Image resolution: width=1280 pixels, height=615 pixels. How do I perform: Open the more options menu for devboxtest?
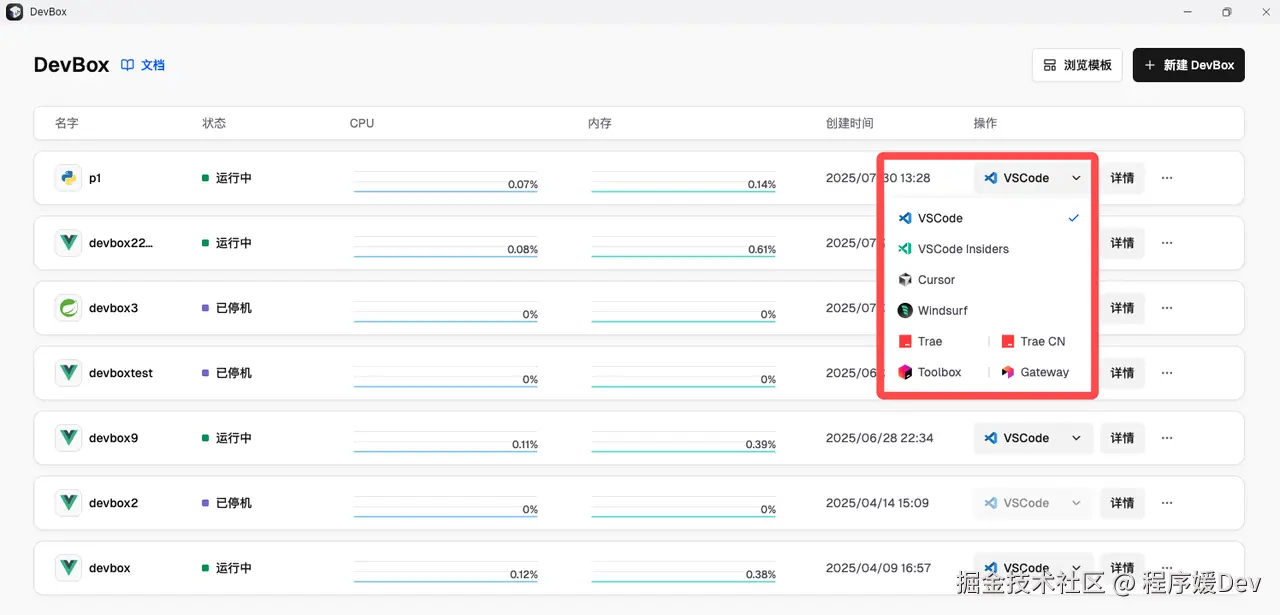tap(1166, 373)
